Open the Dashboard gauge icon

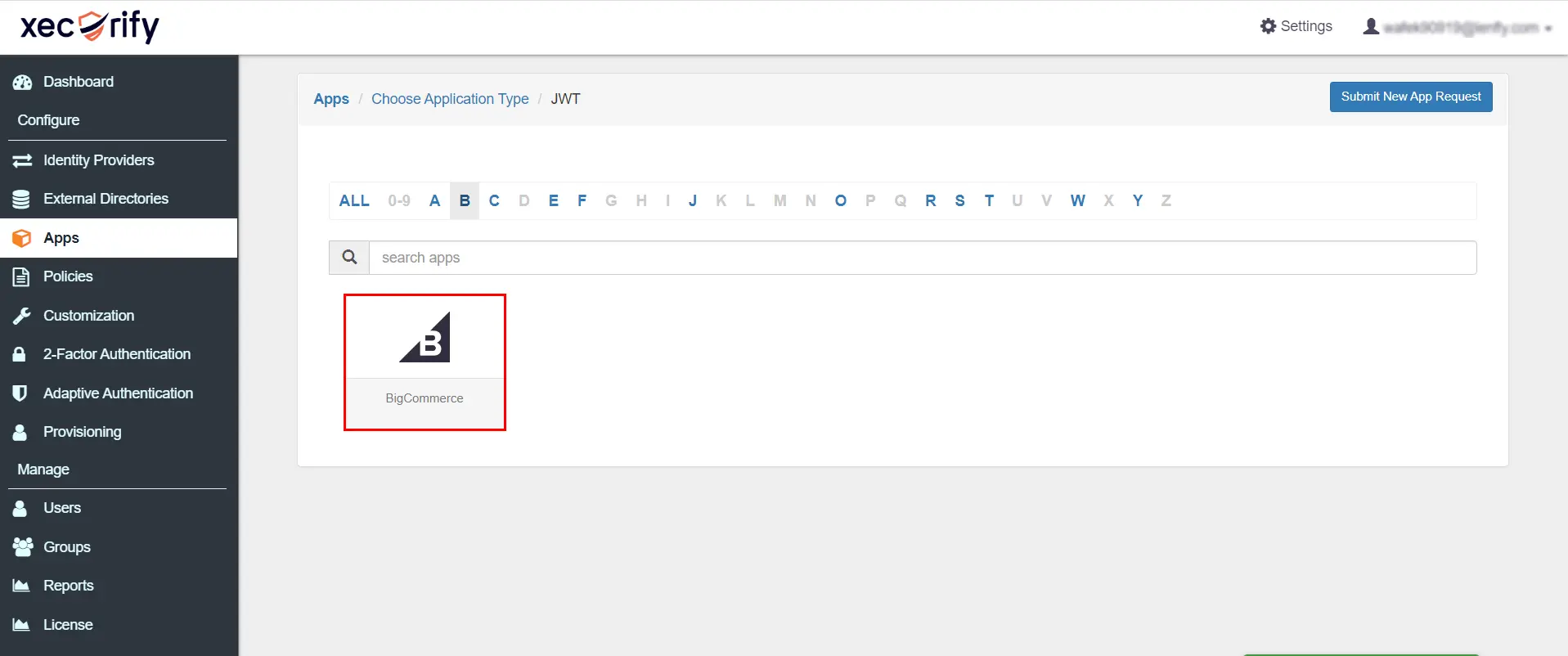pos(22,82)
